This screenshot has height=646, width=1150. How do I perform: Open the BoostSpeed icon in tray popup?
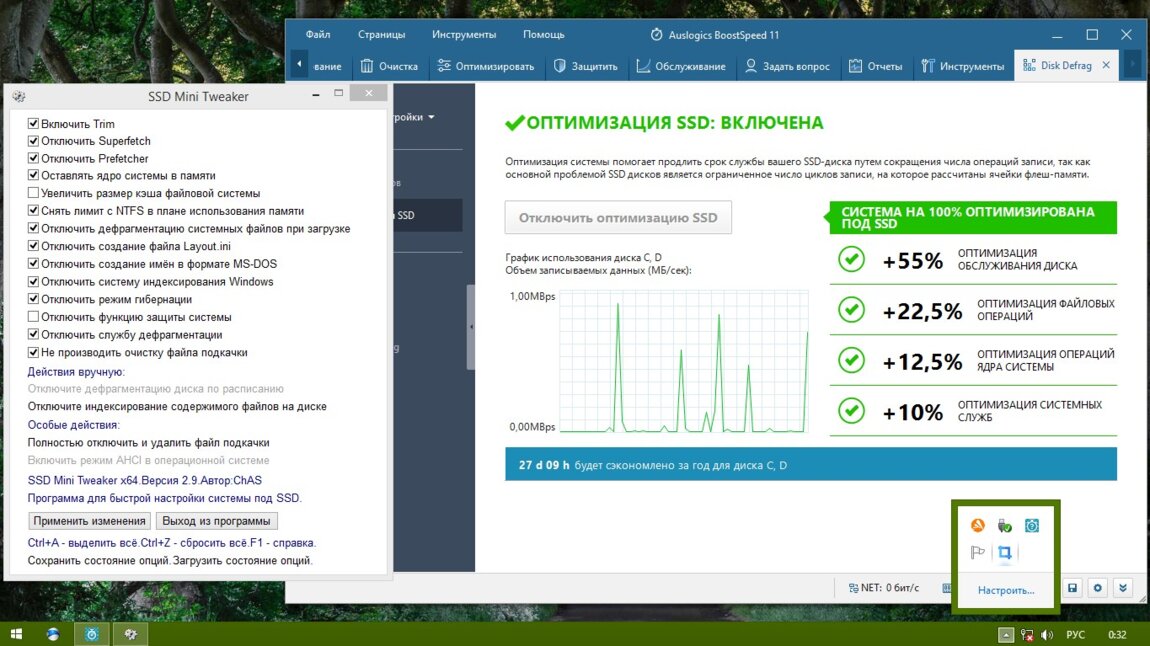tap(1032, 526)
